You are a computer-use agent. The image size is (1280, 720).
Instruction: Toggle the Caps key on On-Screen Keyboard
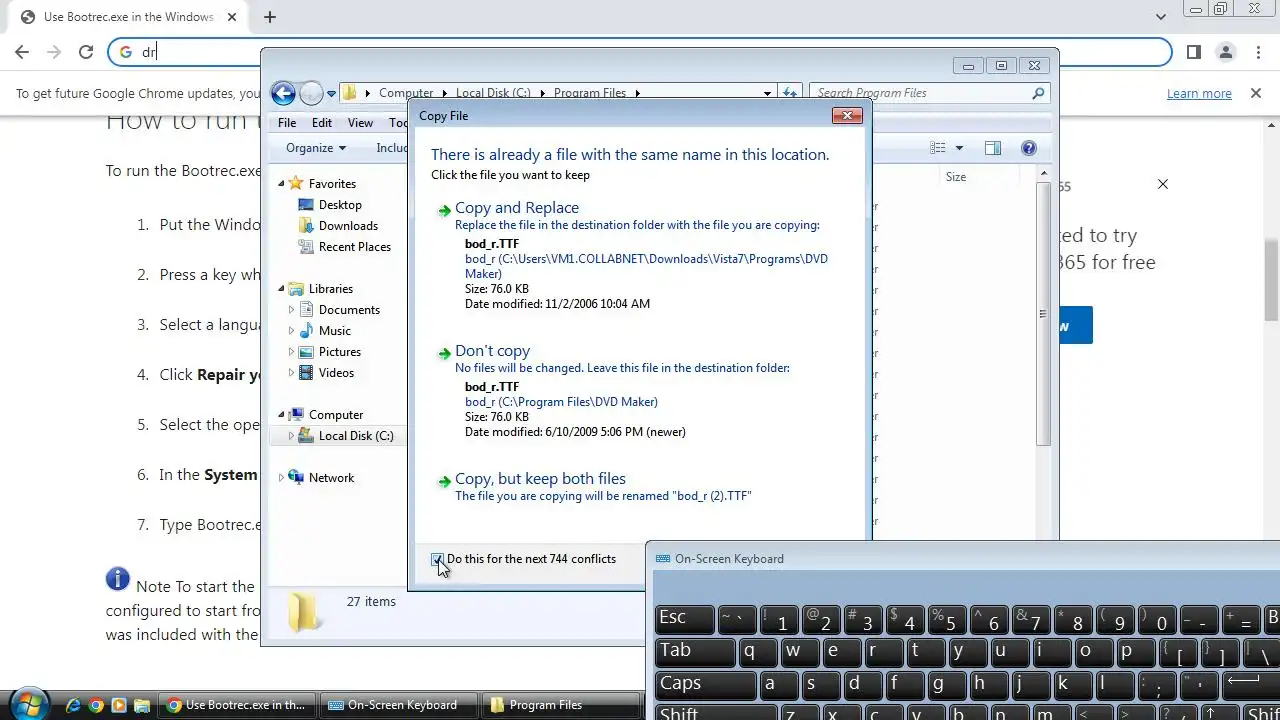705,685
